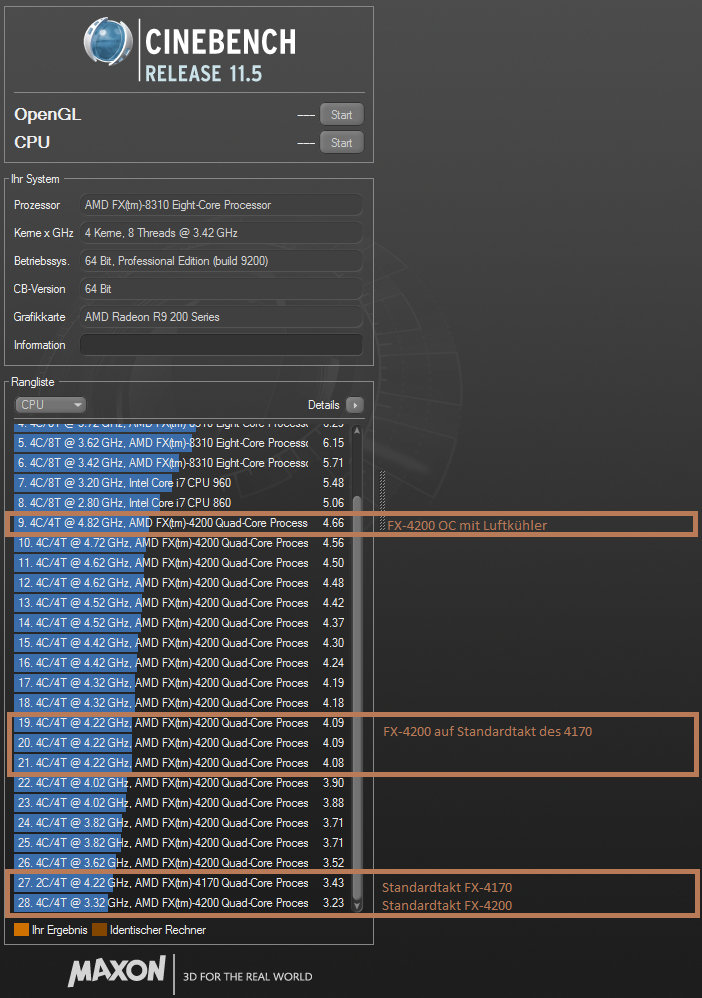Click the Prozessor field AMD FX-8310
The image size is (702, 998).
221,205
